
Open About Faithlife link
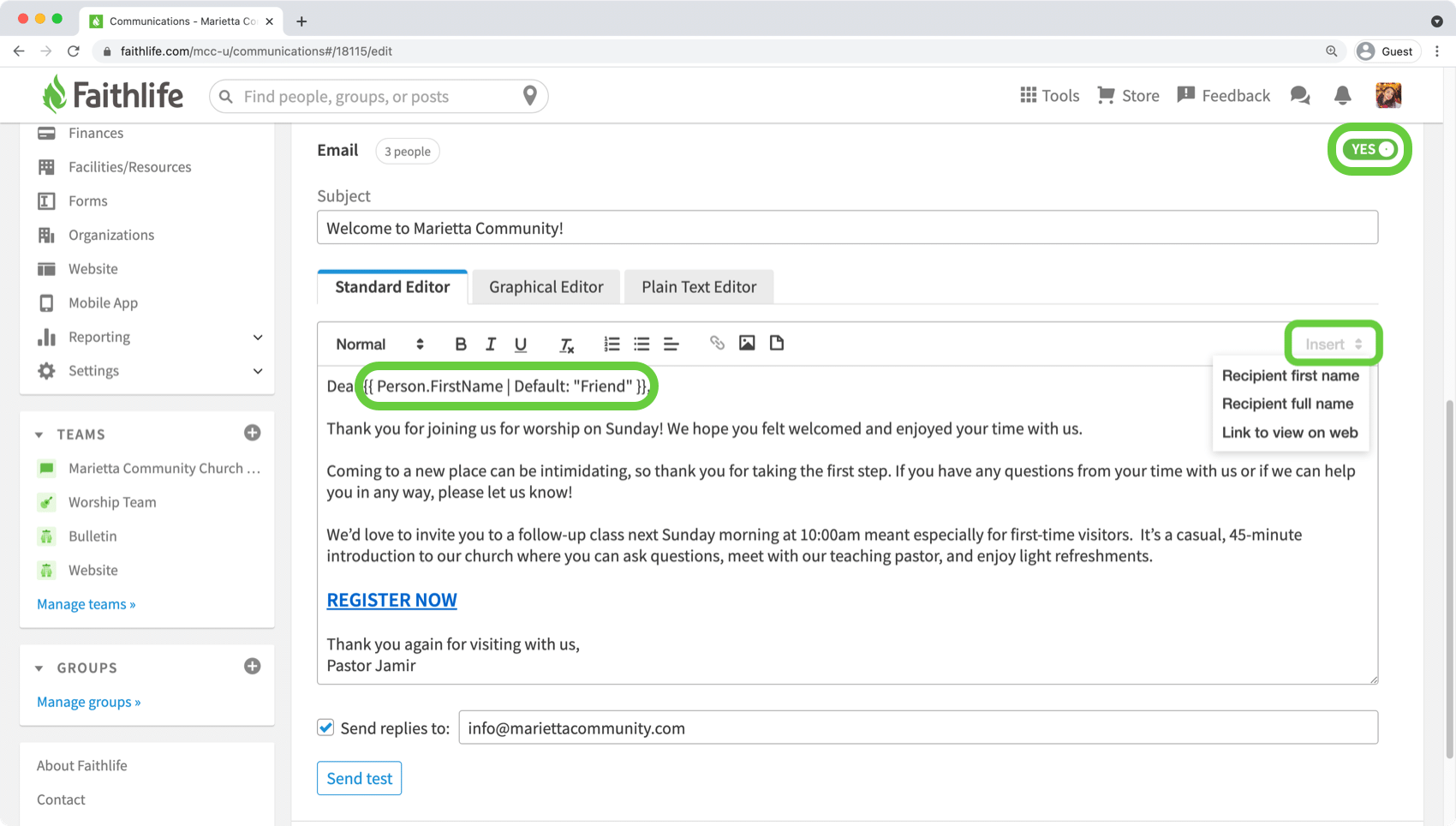[x=81, y=765]
